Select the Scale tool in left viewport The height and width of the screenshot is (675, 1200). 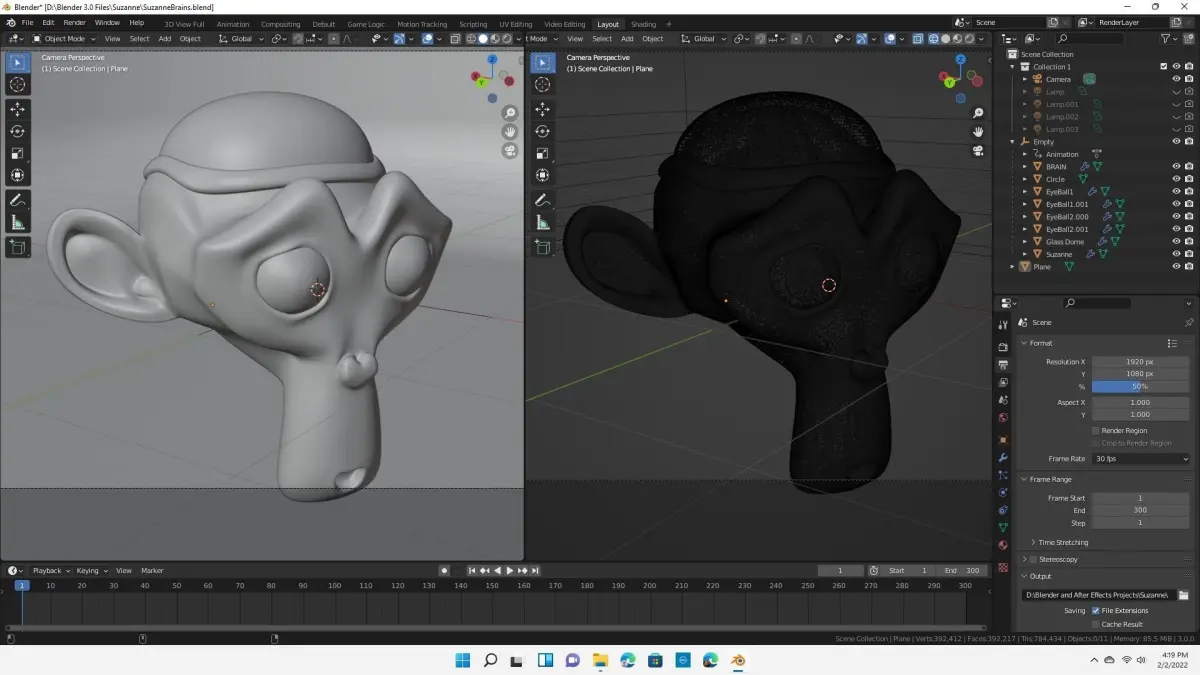[17, 153]
